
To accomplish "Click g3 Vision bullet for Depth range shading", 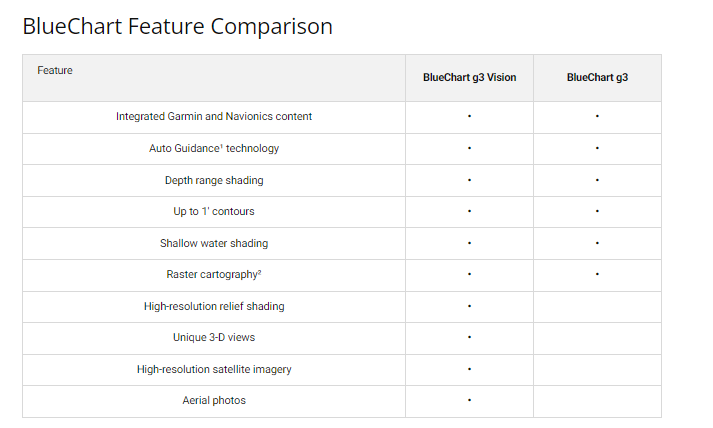I will tap(469, 180).
